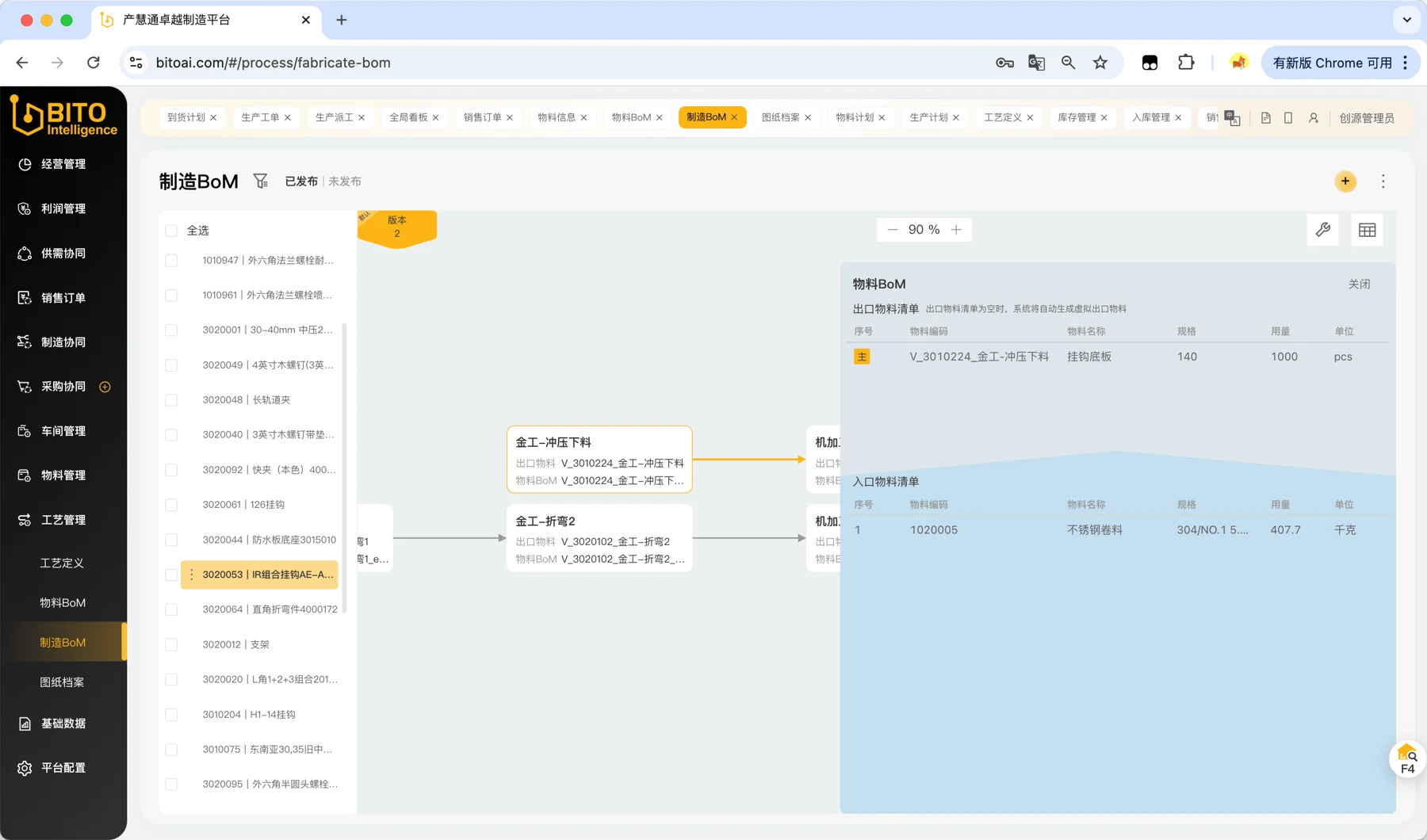Open the document icon in top bar
The height and width of the screenshot is (840, 1427).
(1266, 118)
